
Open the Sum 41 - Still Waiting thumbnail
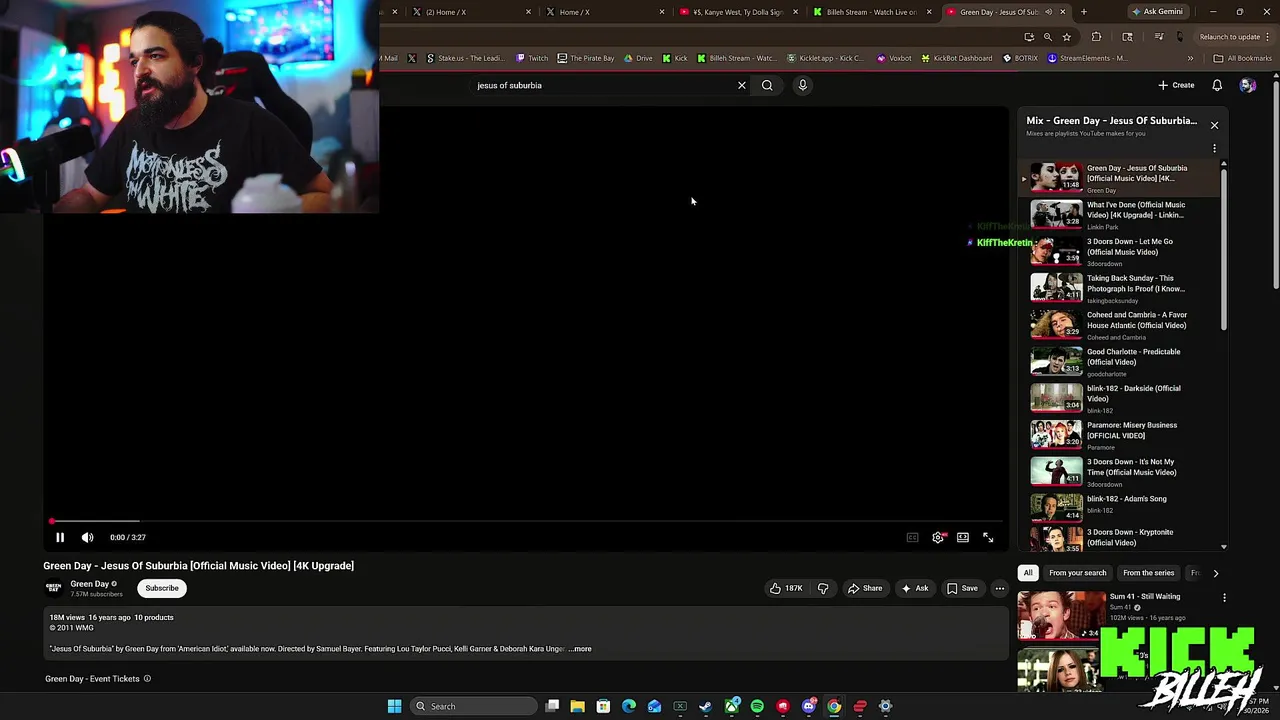pyautogui.click(x=1060, y=615)
